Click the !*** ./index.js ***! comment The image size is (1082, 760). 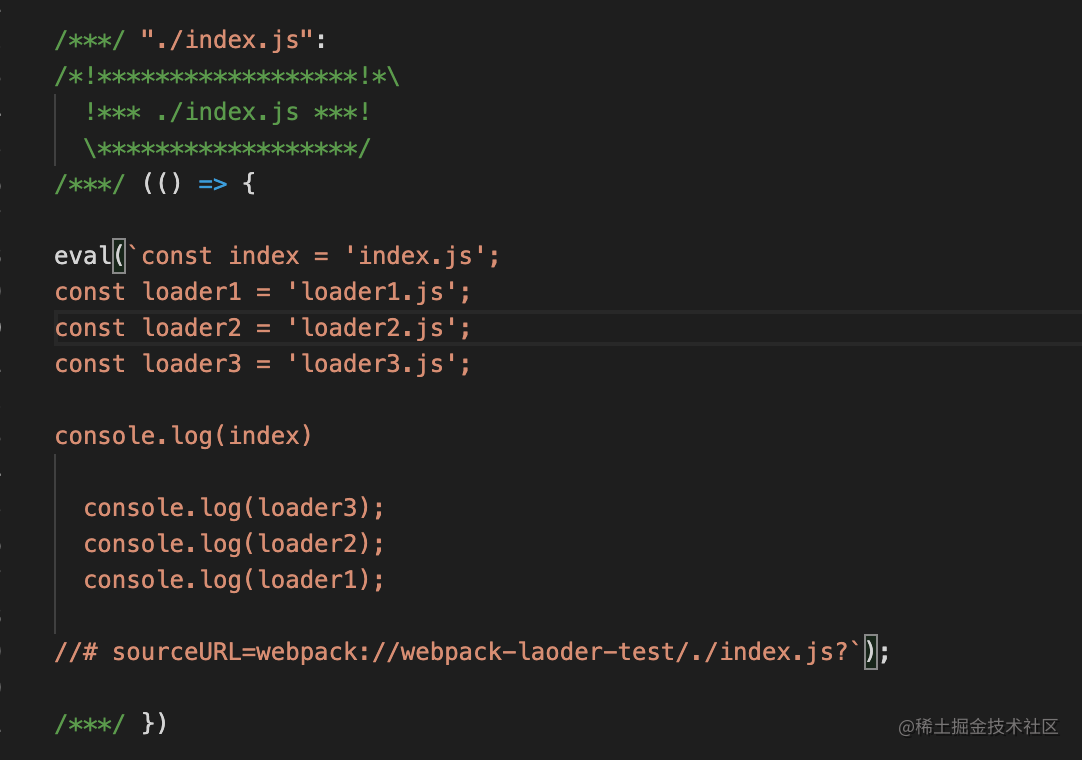(227, 112)
